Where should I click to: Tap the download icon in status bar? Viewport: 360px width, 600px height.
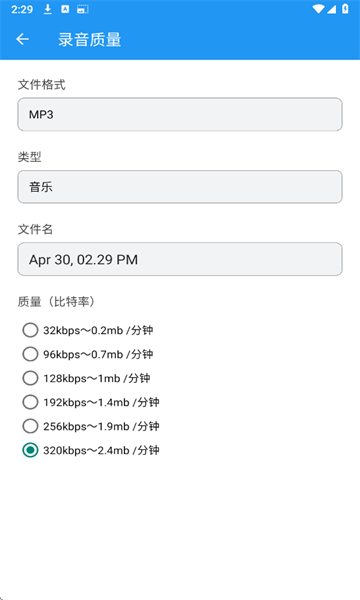point(47,9)
